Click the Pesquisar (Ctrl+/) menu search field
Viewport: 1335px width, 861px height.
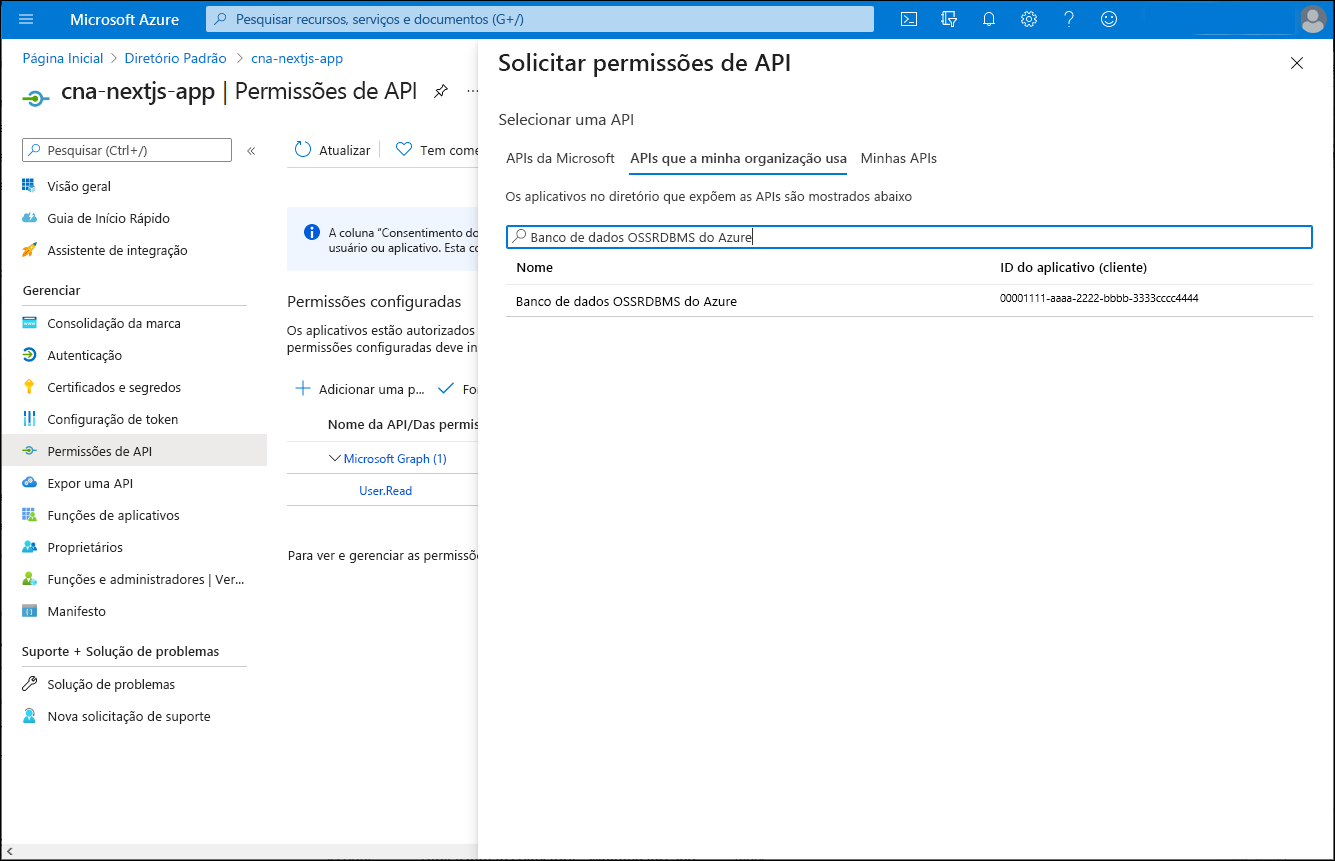pos(127,150)
